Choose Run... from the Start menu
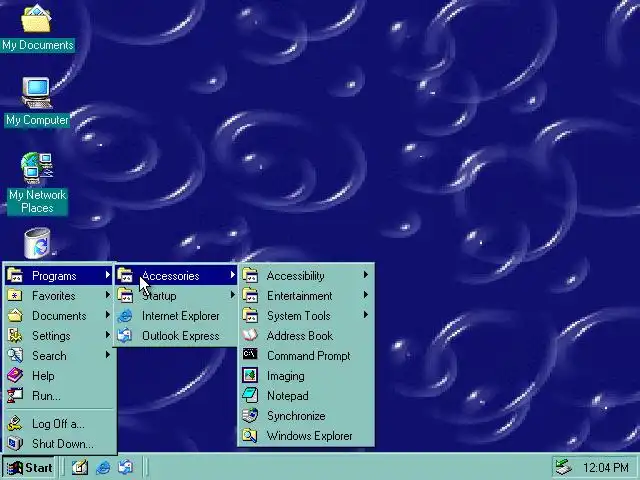640x480 pixels. [x=59, y=396]
